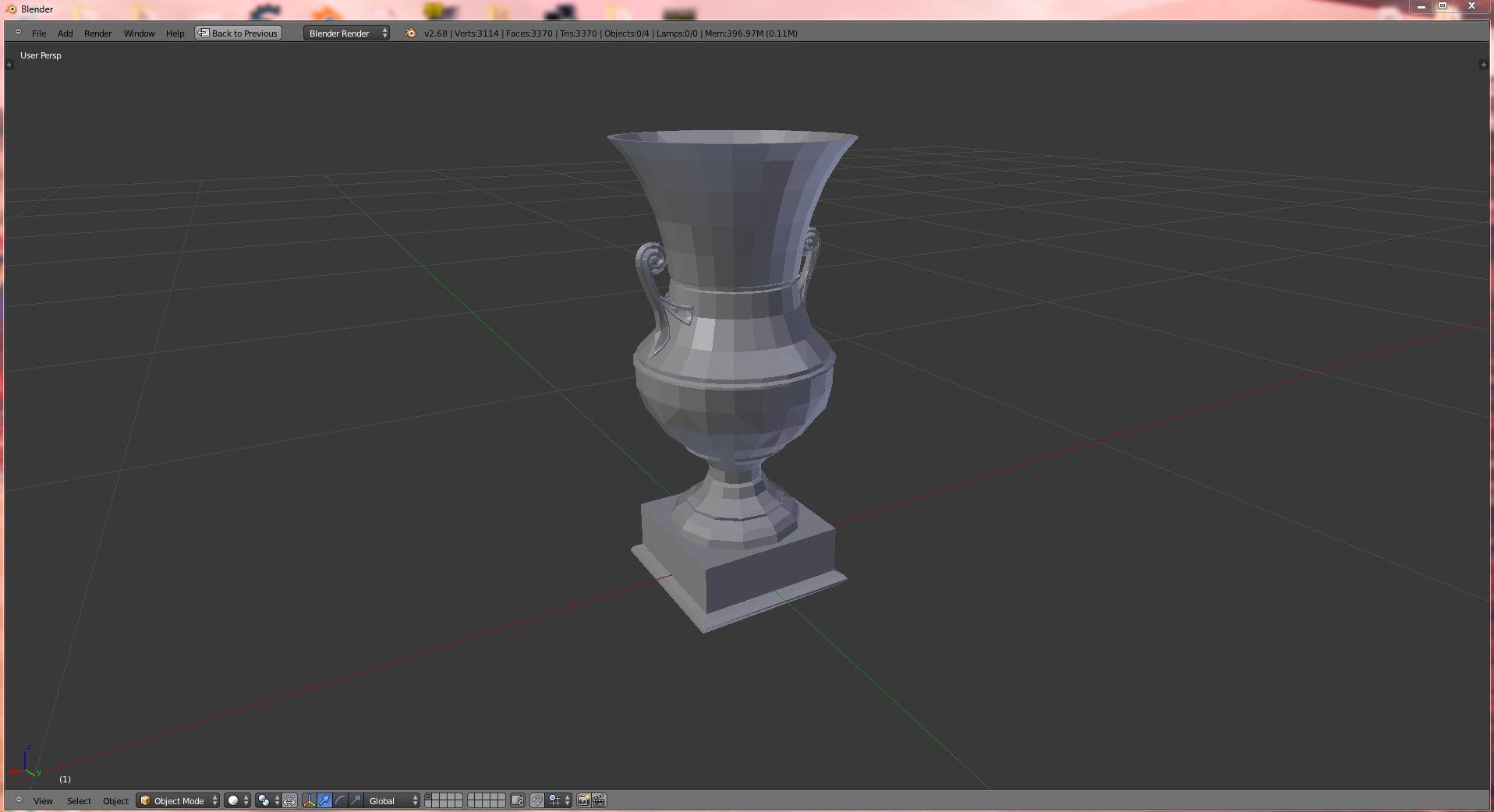The height and width of the screenshot is (812, 1494).
Task: Click the manipulate center points icon
Action: 289,800
